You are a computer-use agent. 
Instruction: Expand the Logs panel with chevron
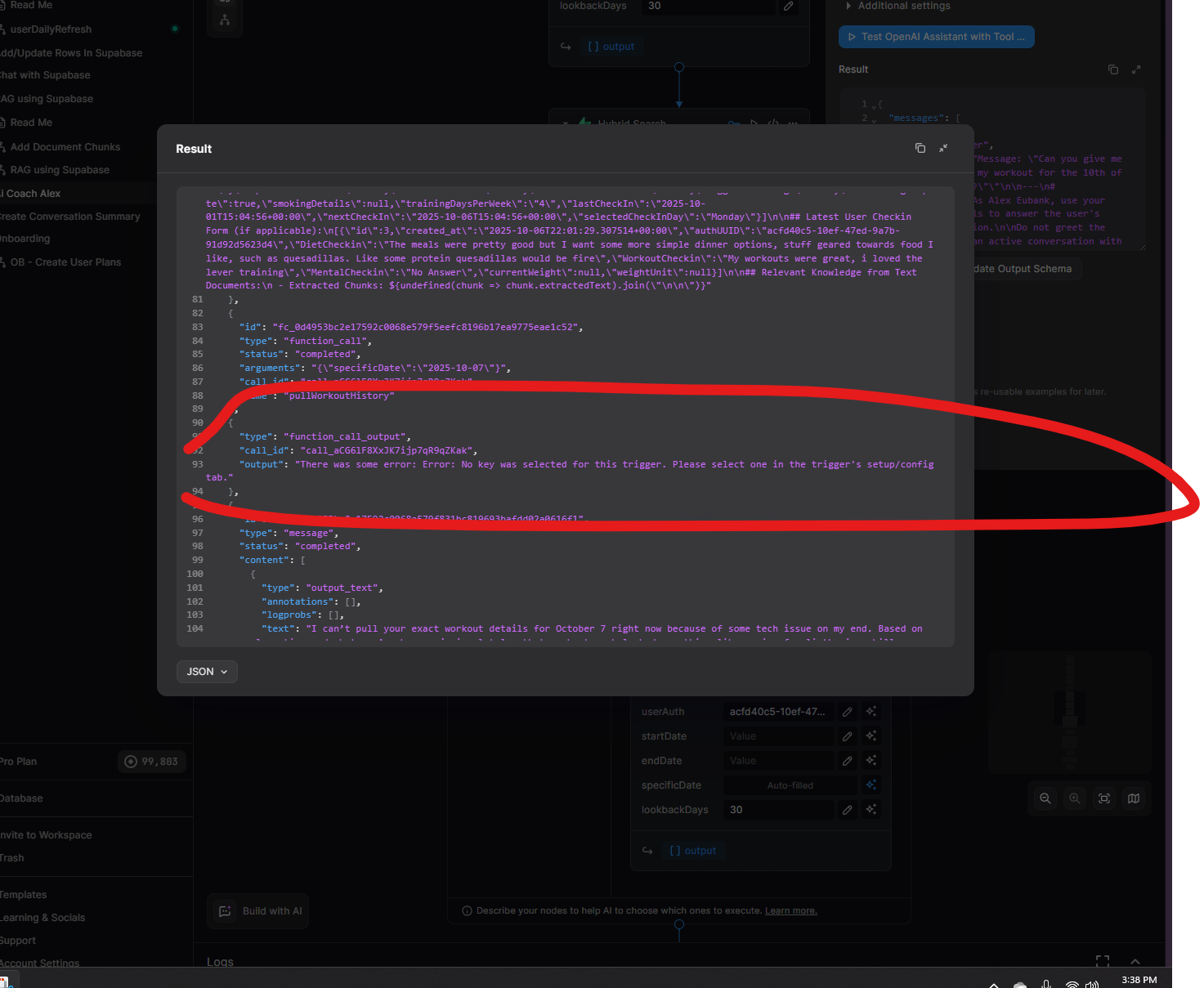(x=1135, y=961)
